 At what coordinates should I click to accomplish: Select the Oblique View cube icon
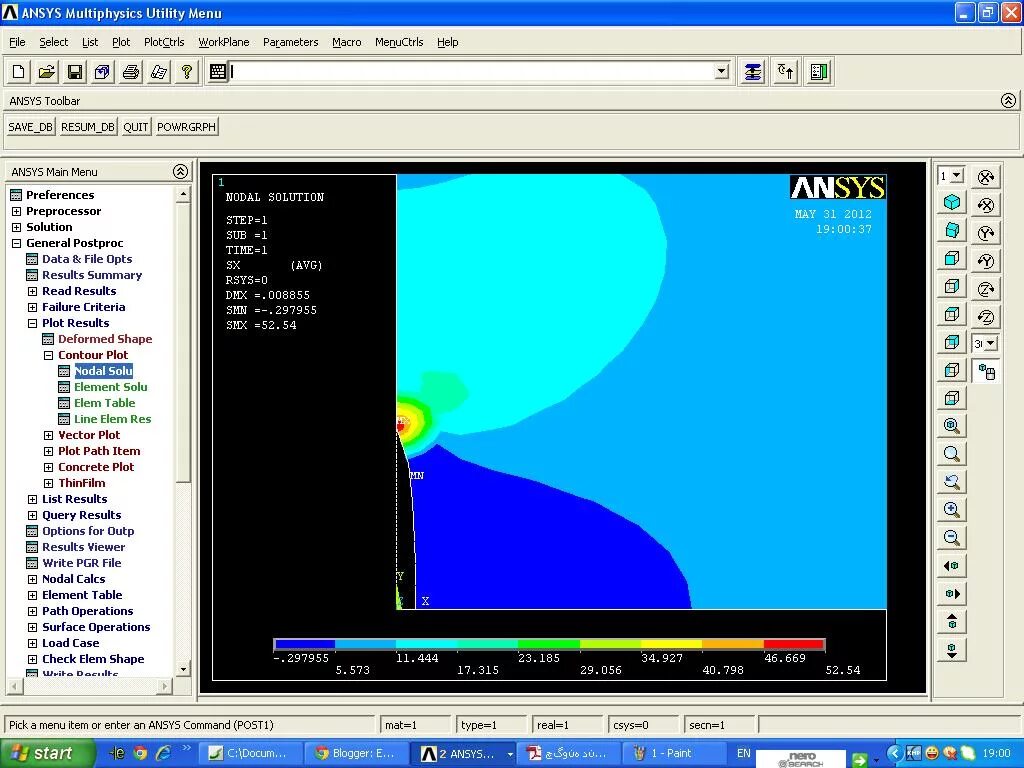pyautogui.click(x=952, y=231)
